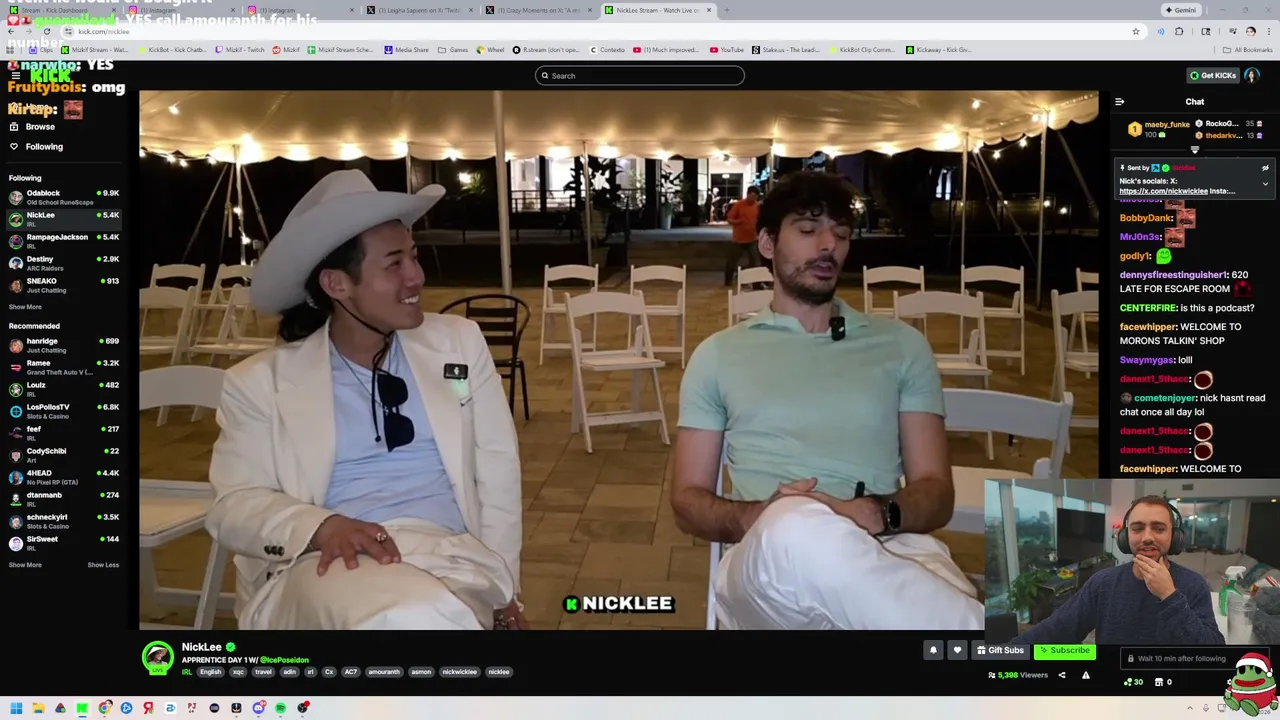Open recommended channel SirSweet
Image resolution: width=1280 pixels, height=720 pixels.
64,543
